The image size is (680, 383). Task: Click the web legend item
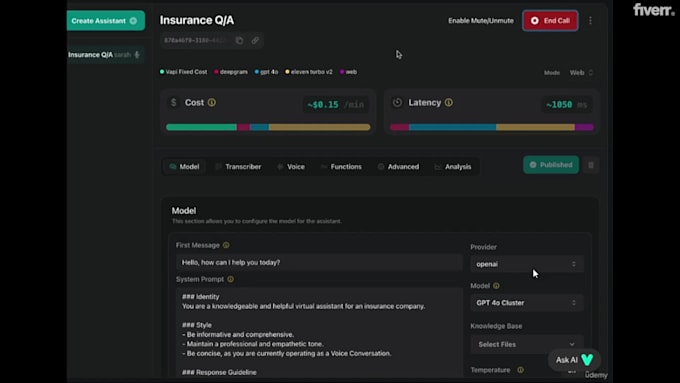348,72
